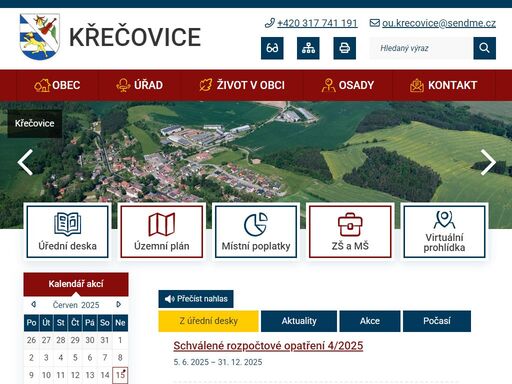Open the Územní plán tile
512x384 pixels.
coord(162,232)
